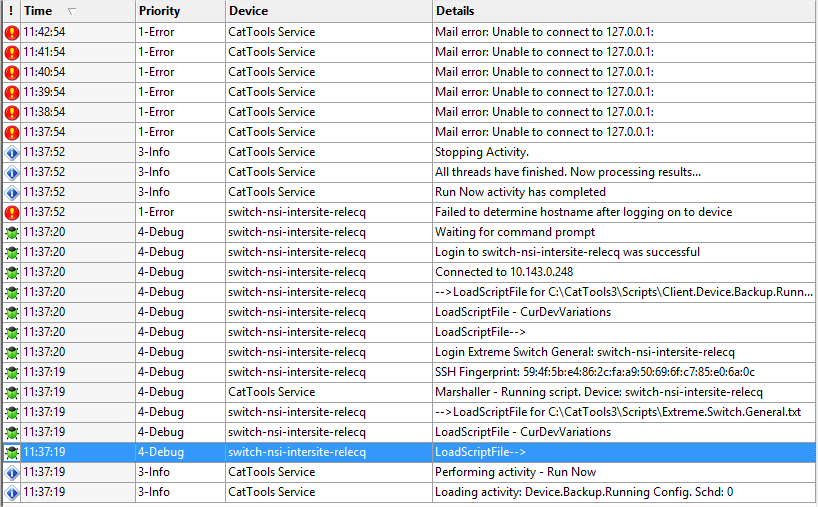Select the 11:42:54 time cell
The width and height of the screenshot is (818, 507).
pyautogui.click(x=78, y=32)
